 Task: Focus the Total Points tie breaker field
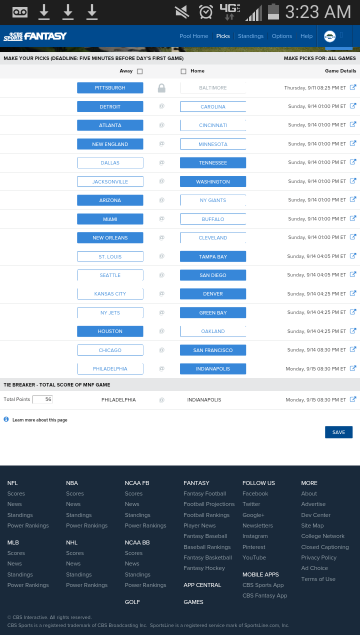pos(42,399)
